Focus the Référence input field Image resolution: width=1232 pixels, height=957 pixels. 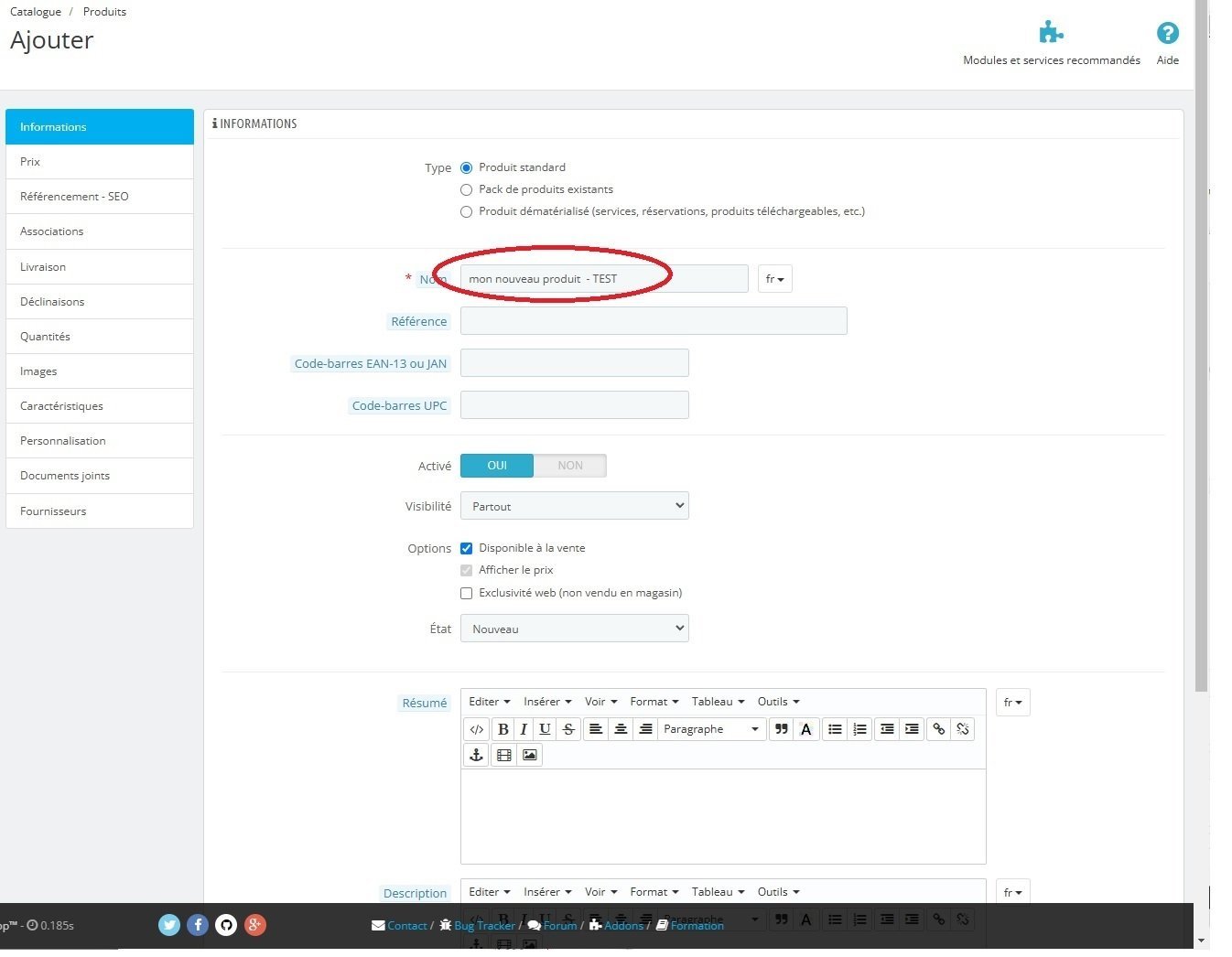[x=654, y=321]
